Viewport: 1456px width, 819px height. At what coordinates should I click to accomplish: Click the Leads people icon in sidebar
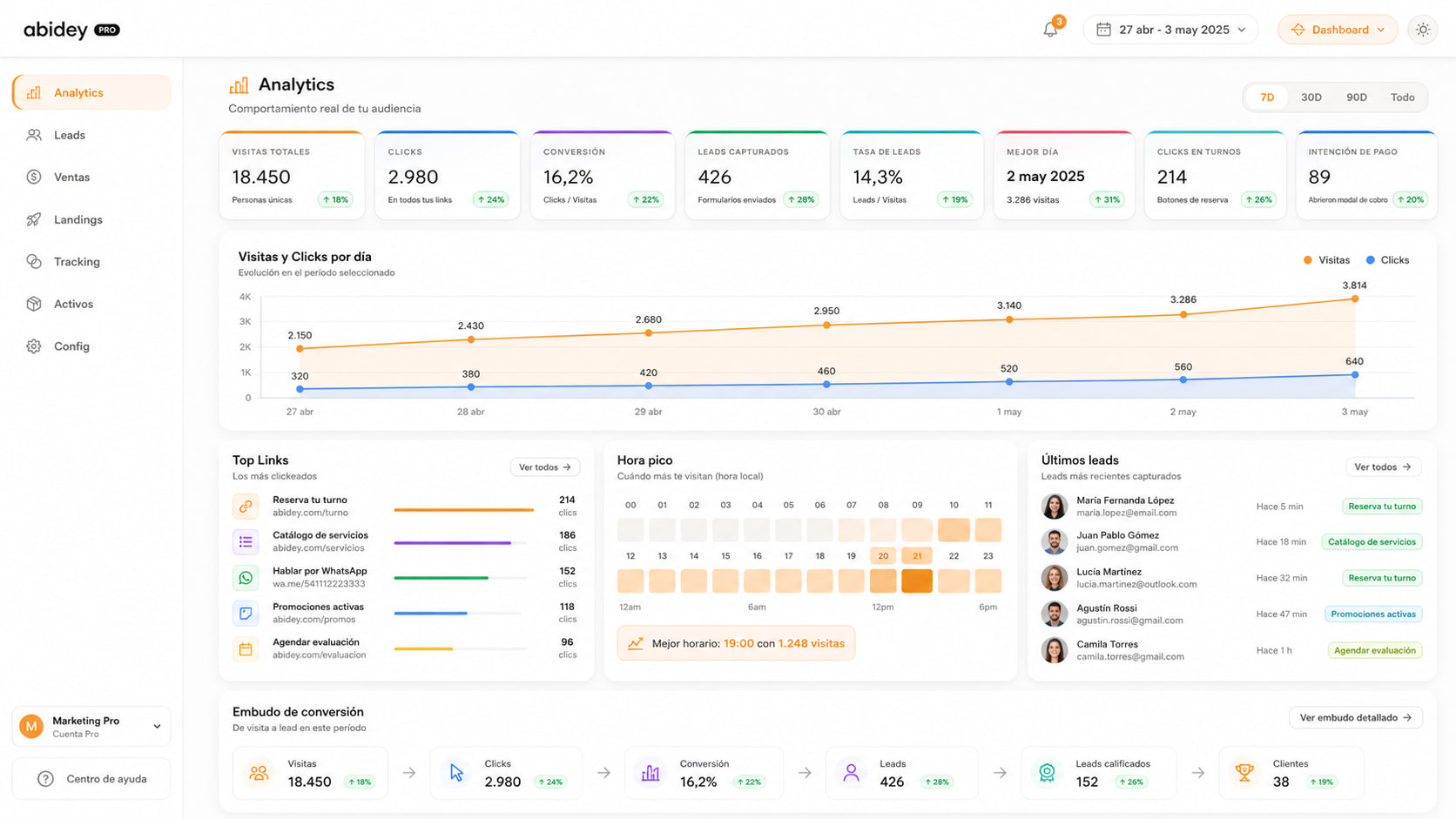34,135
